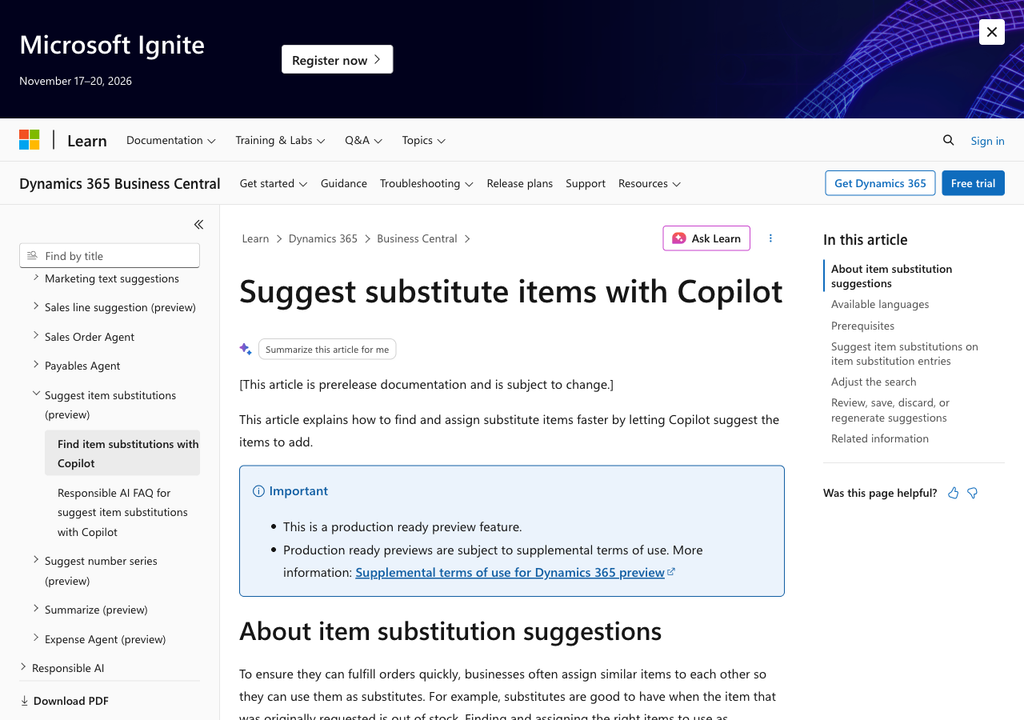Viewport: 1024px width, 720px height.
Task: Collapse Suggest item substitutions (preview) node
Action: click(36, 393)
